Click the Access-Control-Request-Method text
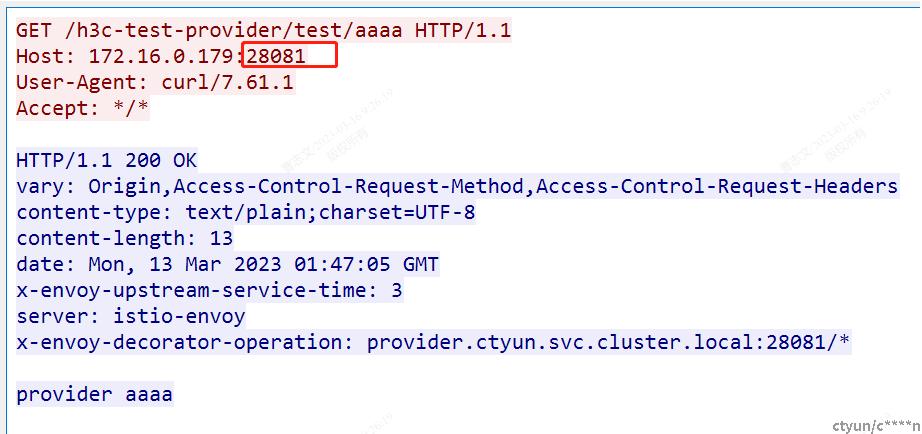Viewport: 922px width, 434px height. (x=348, y=186)
